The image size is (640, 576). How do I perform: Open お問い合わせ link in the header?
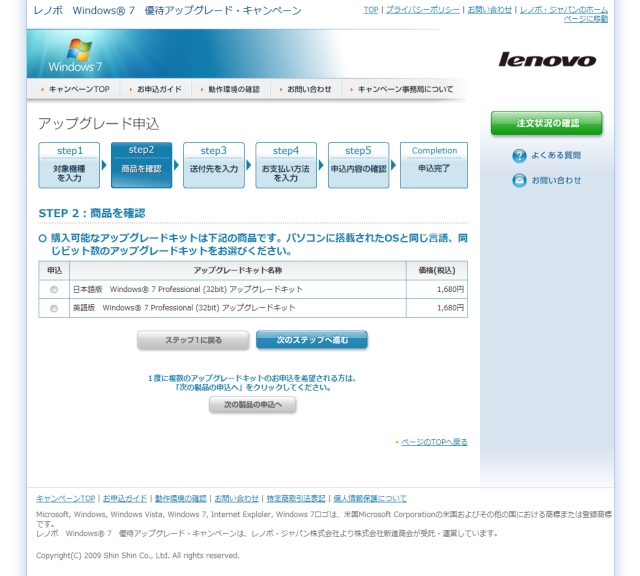click(x=489, y=10)
